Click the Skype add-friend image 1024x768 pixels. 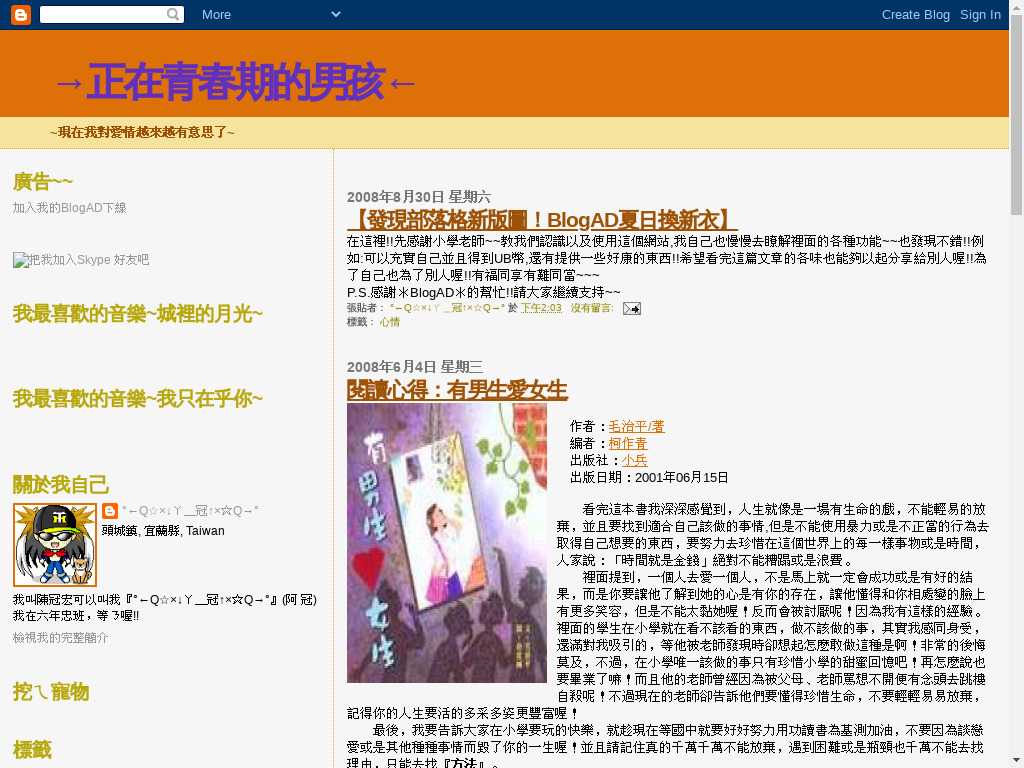81,260
